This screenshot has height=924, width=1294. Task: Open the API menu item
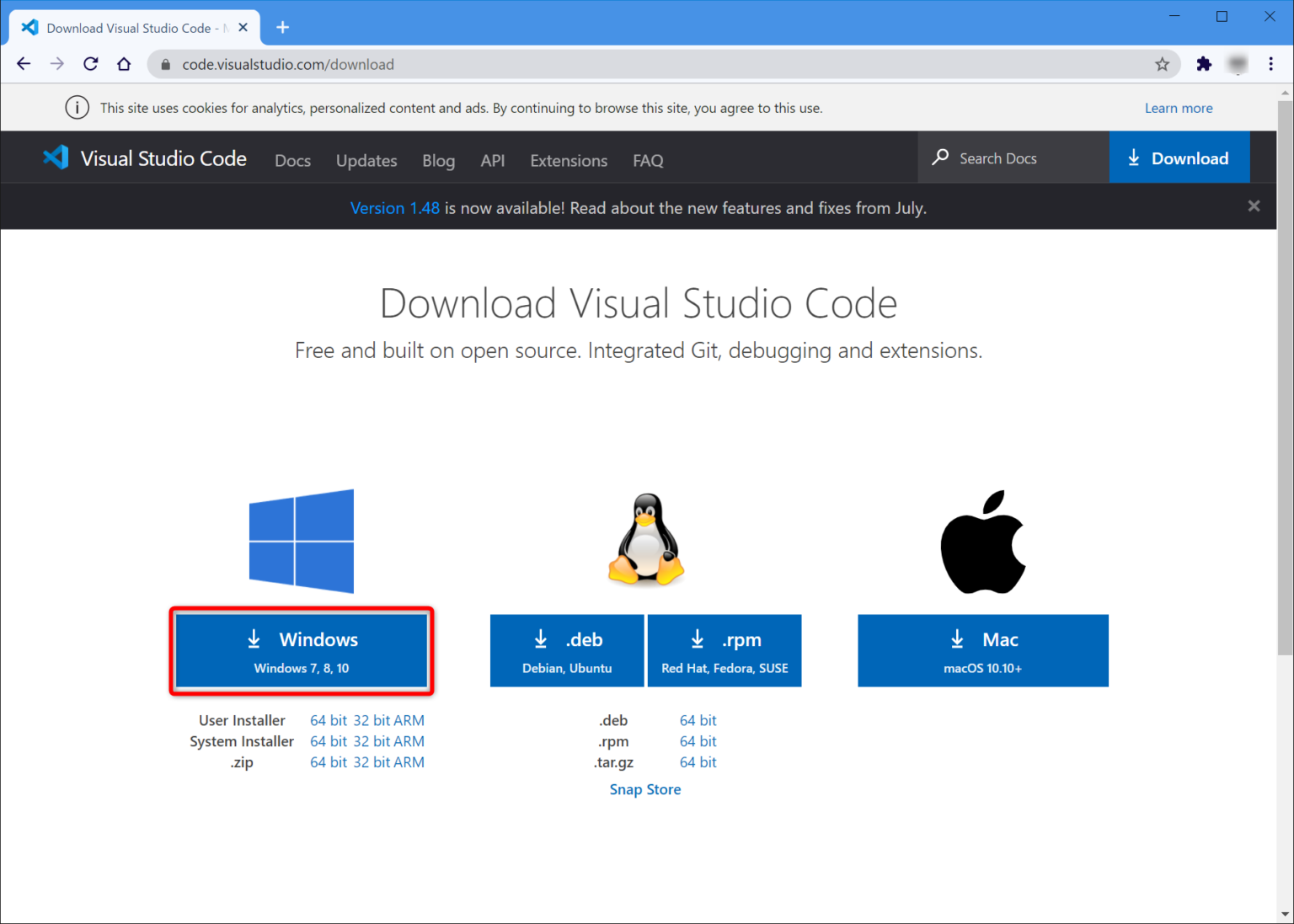[493, 160]
